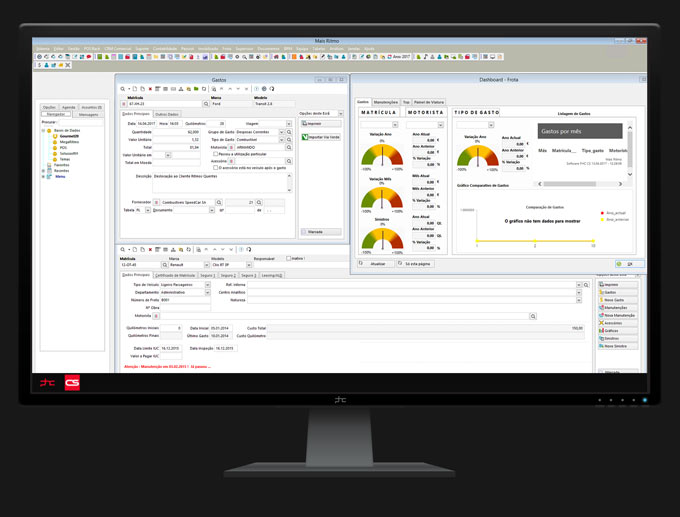680x517 pixels.
Task: Open the Manutenções tab in Dashboard
Action: coord(386,102)
